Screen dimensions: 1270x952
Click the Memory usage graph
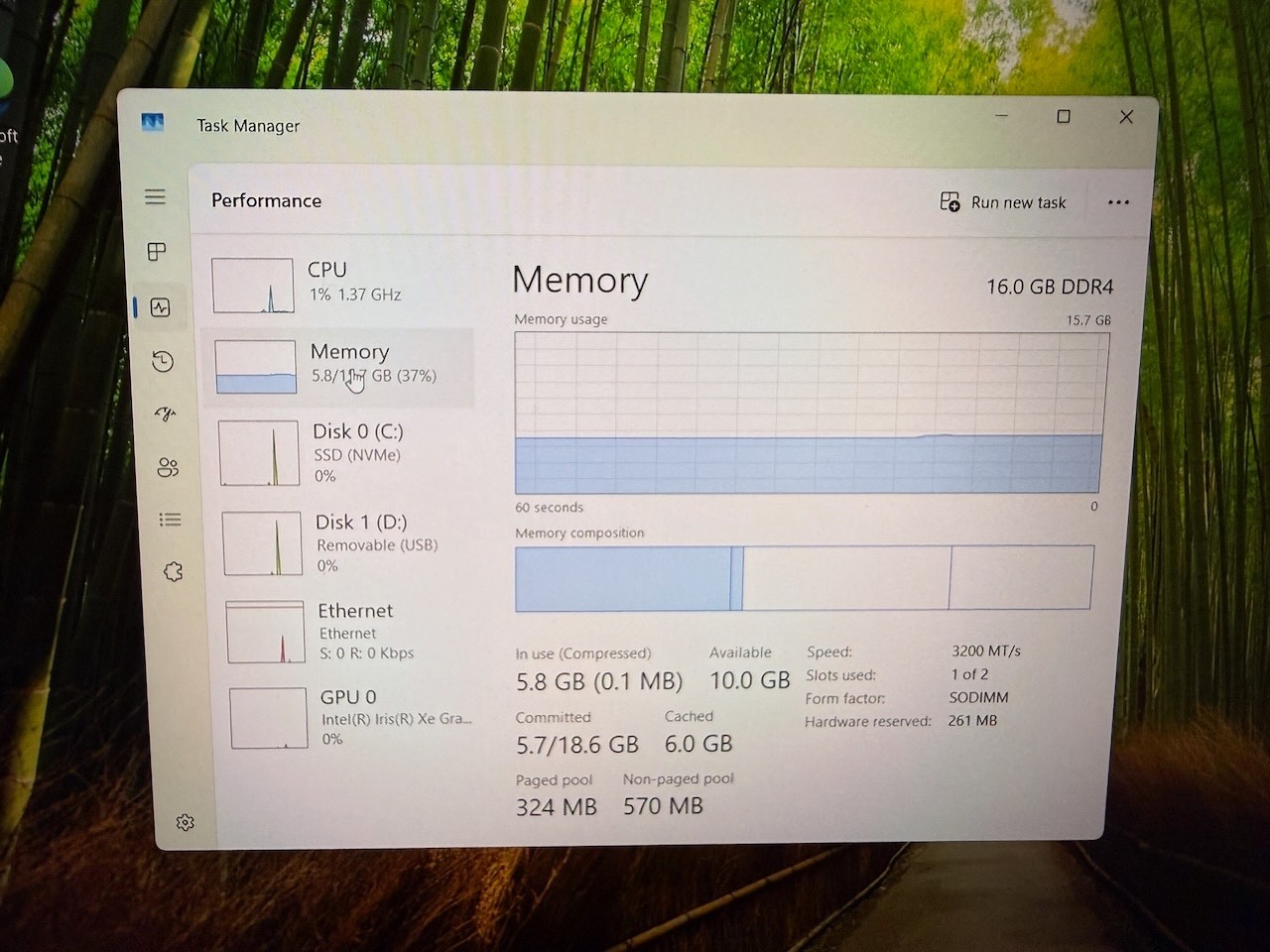(809, 414)
